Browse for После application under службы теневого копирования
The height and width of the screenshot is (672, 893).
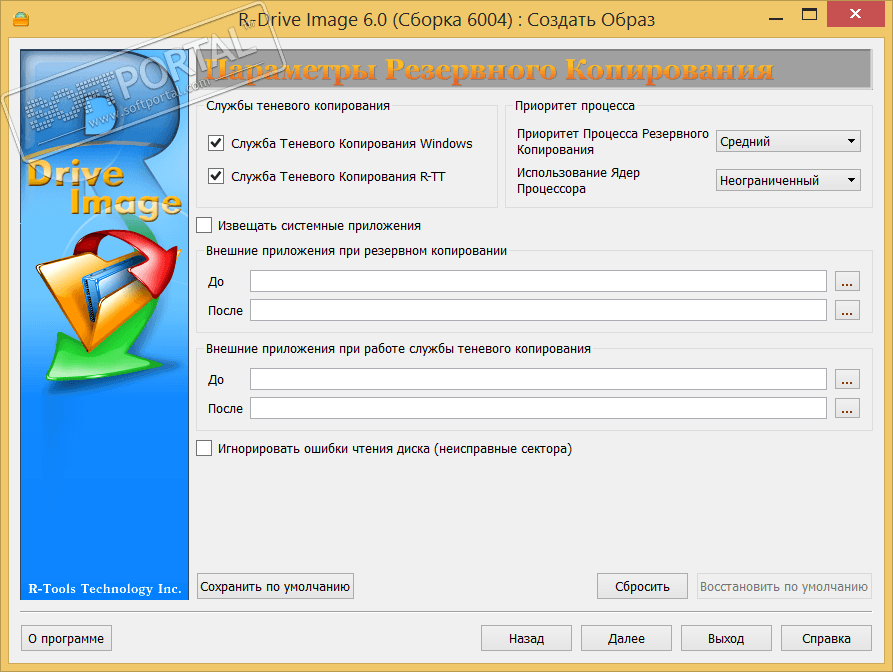(847, 408)
